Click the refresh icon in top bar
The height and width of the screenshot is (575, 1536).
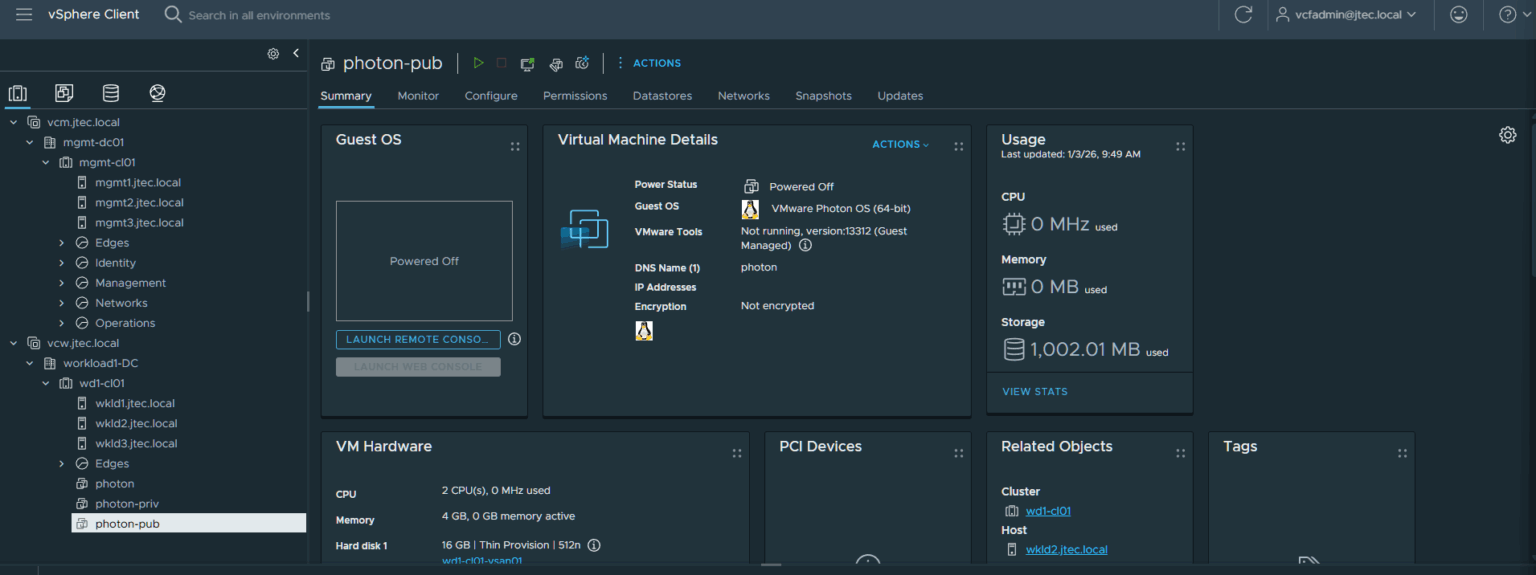[x=1243, y=15]
